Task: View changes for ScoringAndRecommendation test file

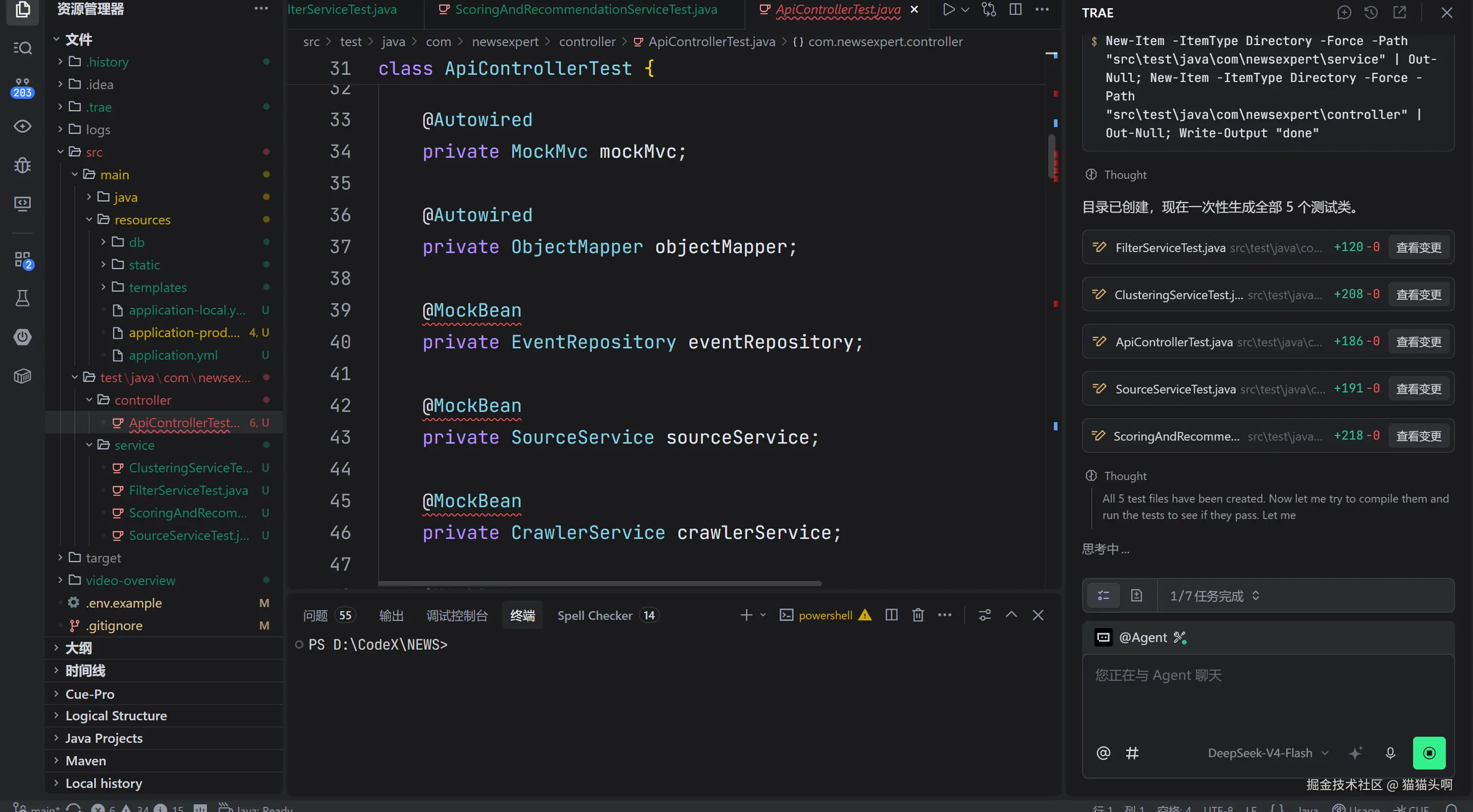Action: tap(1419, 436)
